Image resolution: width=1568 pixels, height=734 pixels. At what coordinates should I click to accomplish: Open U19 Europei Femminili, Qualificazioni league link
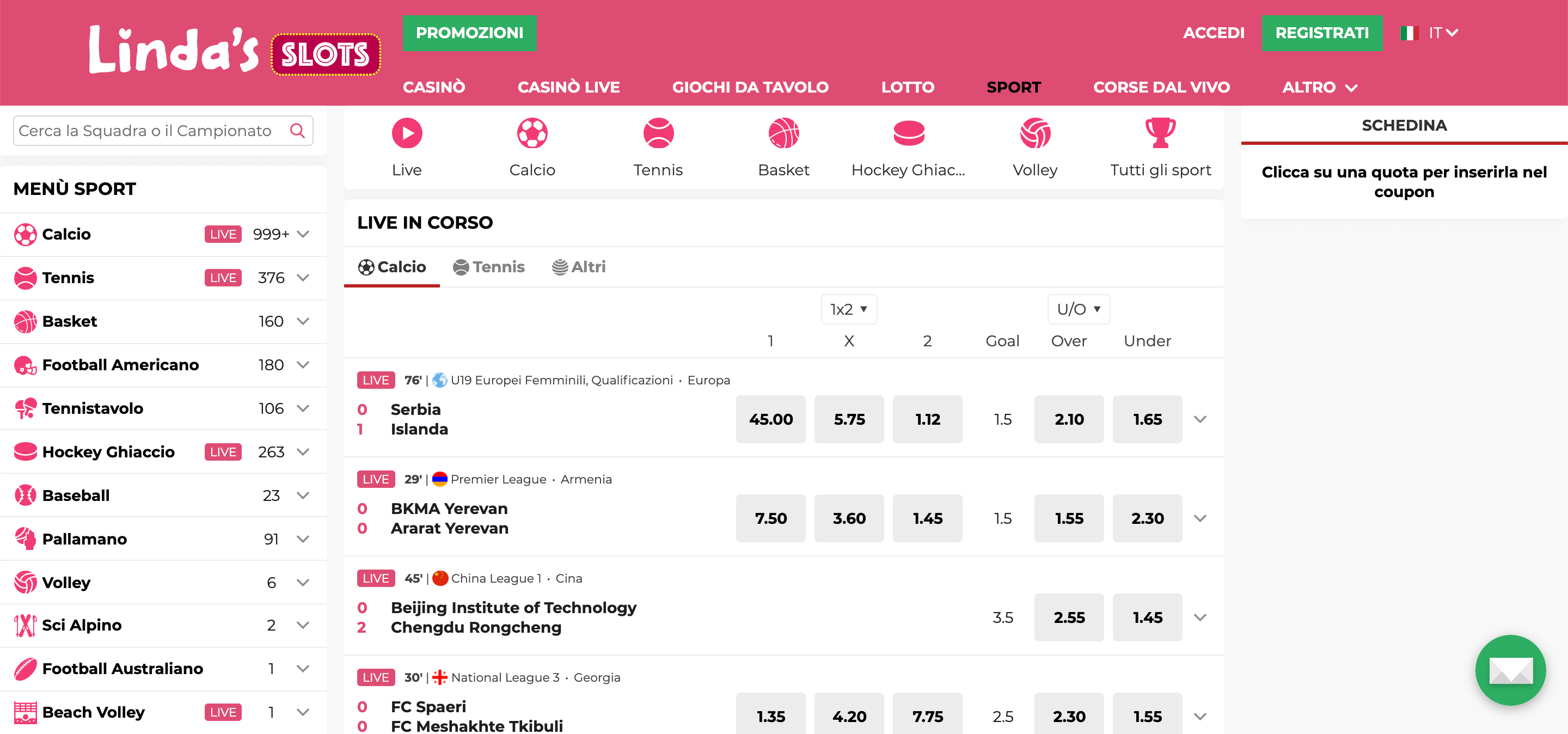561,381
